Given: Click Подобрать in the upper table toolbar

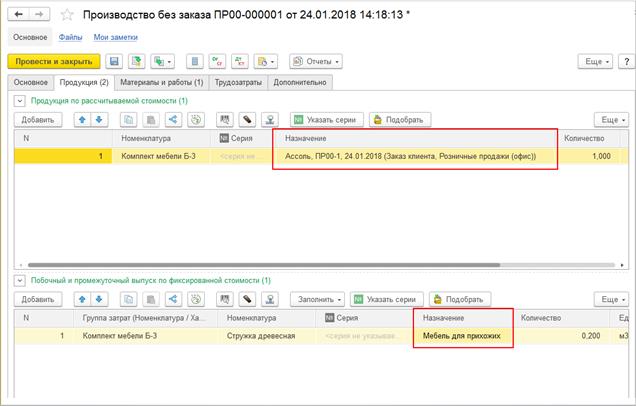Looking at the screenshot, I should [x=400, y=120].
